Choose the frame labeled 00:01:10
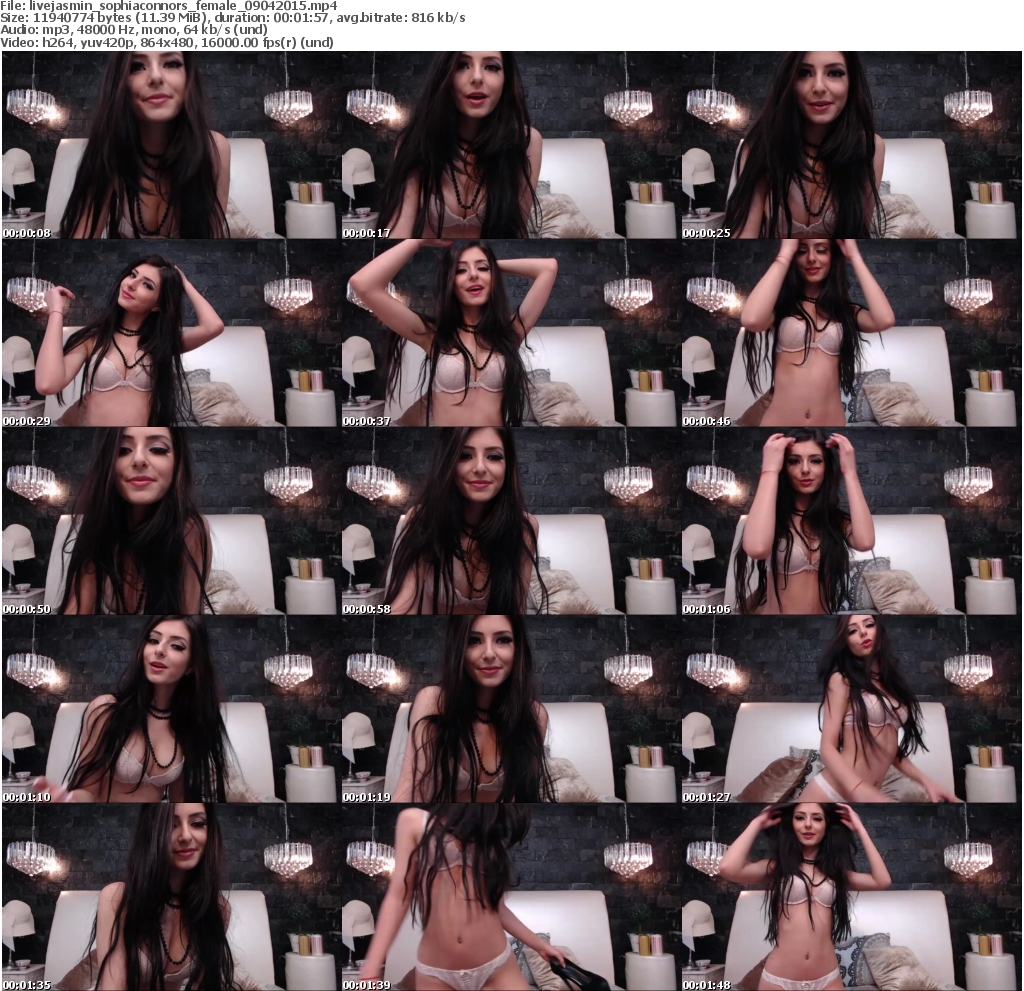 point(171,709)
